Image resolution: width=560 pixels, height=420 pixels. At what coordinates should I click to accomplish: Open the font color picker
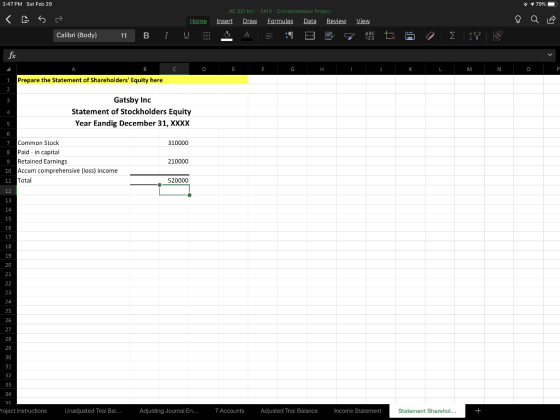[246, 35]
